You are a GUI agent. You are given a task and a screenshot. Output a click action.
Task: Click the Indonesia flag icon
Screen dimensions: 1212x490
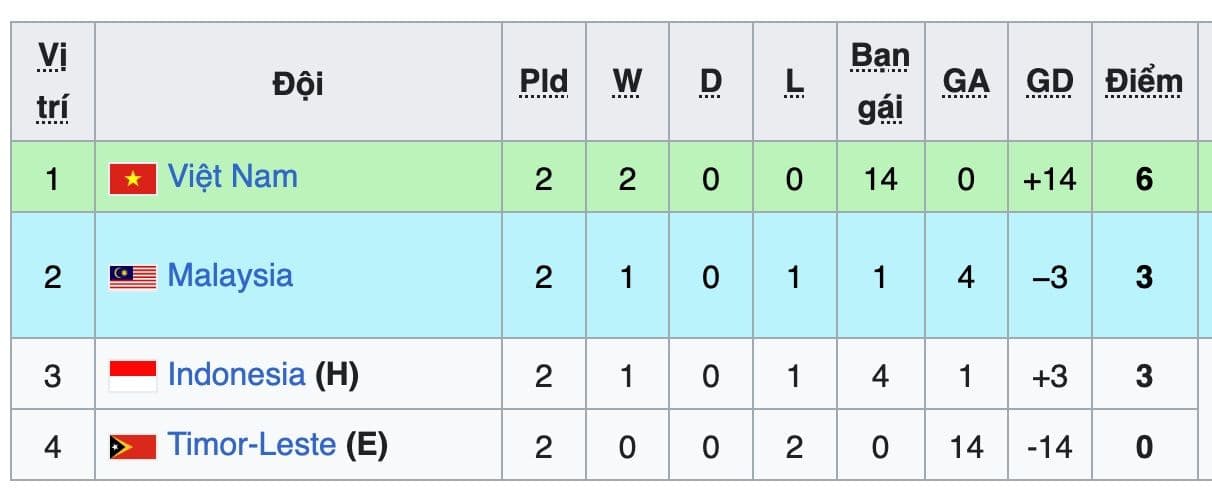tap(133, 376)
